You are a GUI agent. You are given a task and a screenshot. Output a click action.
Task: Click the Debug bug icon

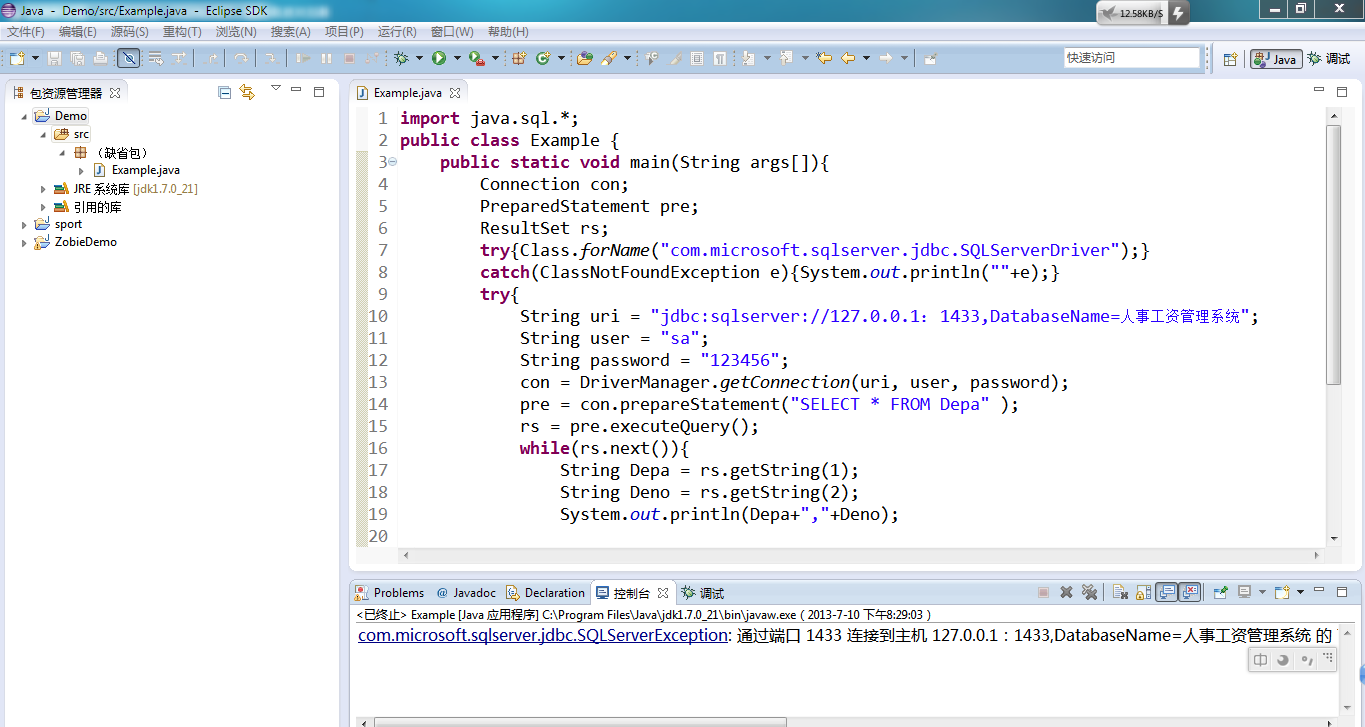click(401, 58)
